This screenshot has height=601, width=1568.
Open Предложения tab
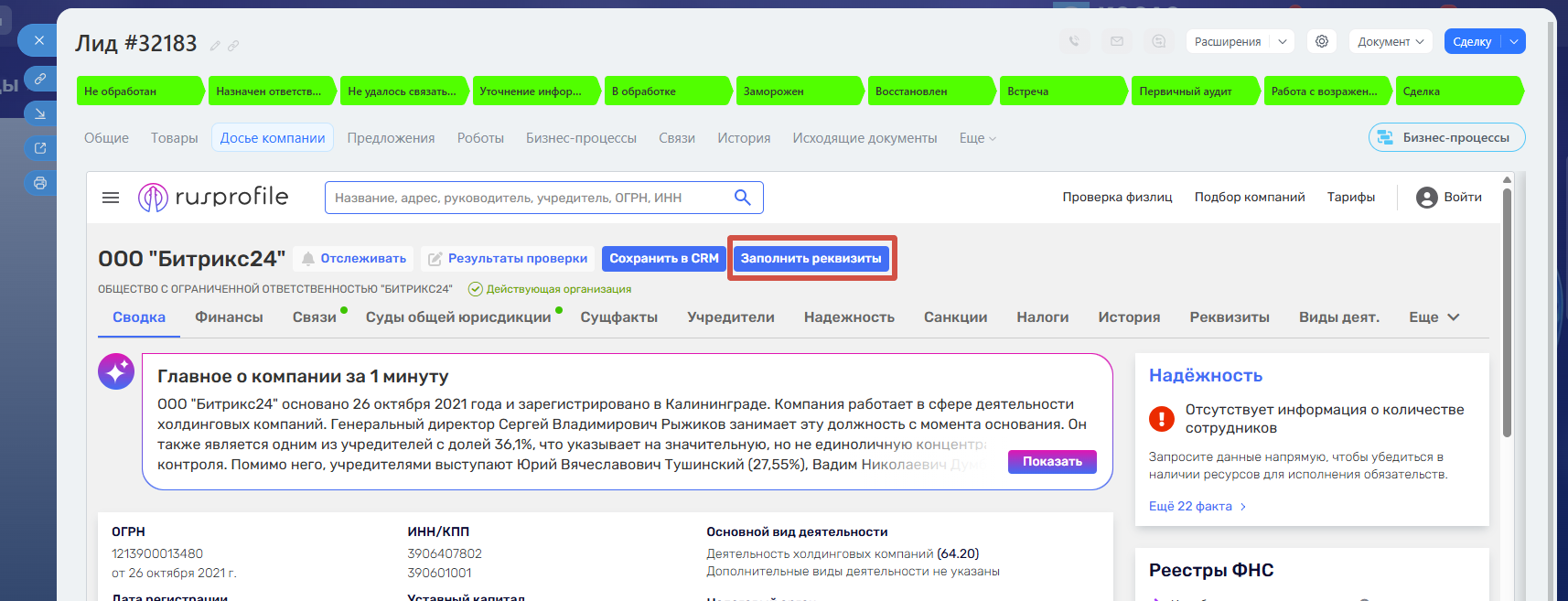(x=391, y=138)
